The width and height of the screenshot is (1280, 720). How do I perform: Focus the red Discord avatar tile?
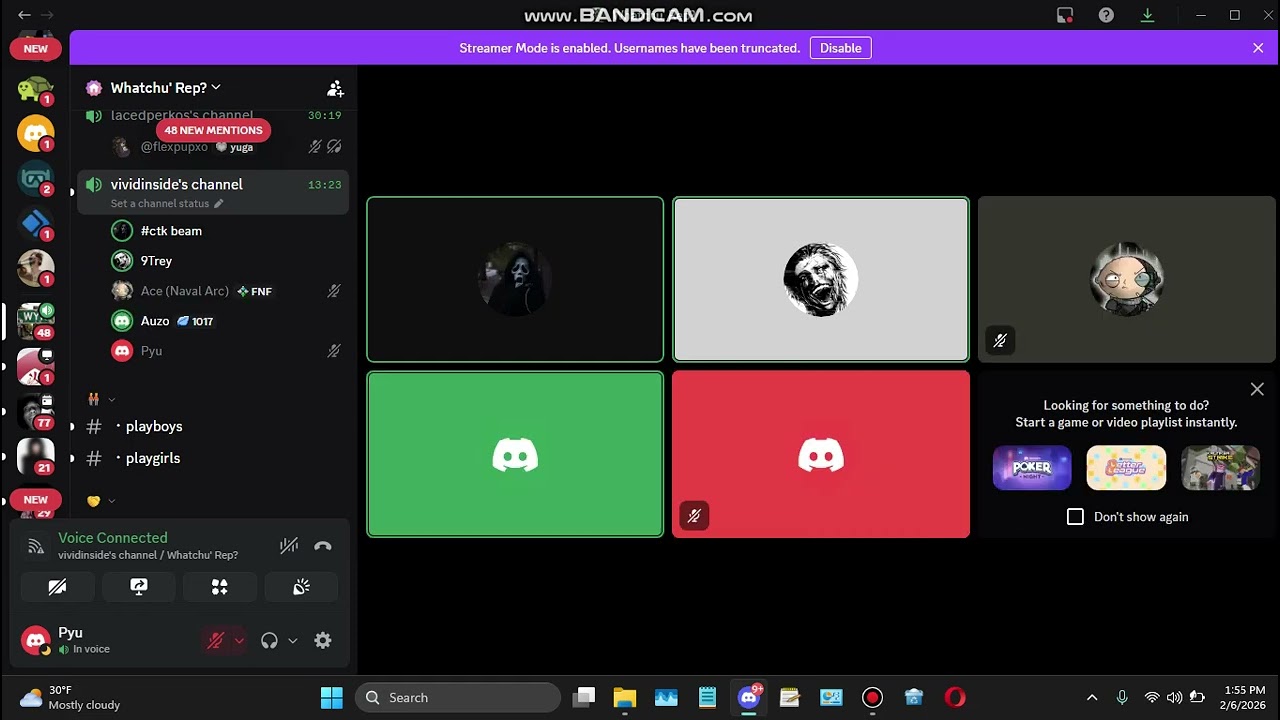click(821, 455)
